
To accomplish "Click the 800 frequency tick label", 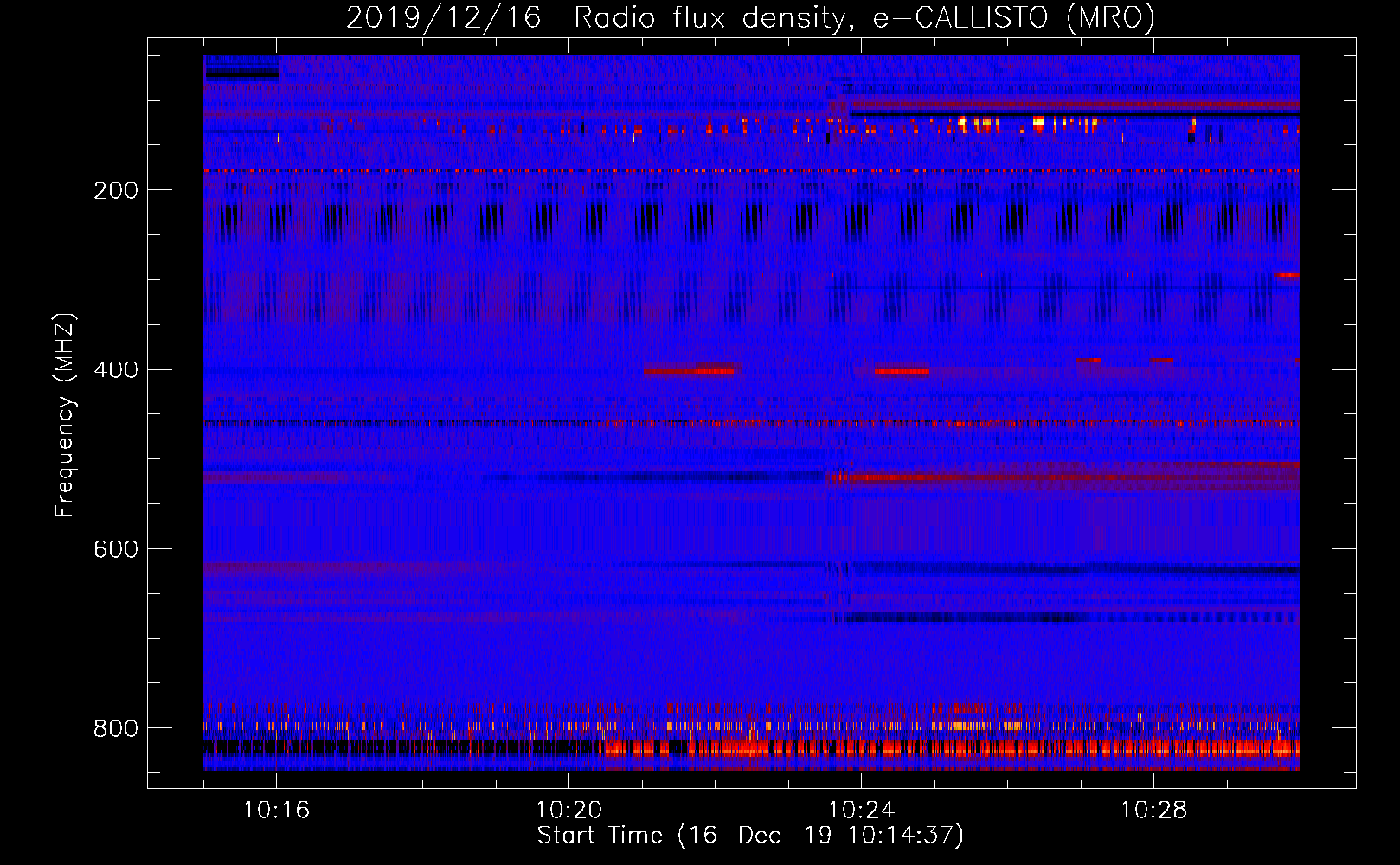I will point(115,729).
